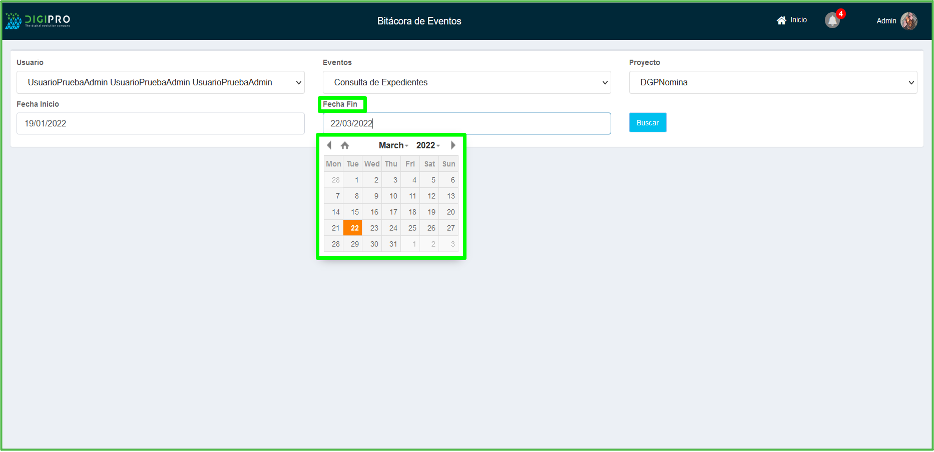Click the Fecha Fin date field
The width and height of the screenshot is (934, 452).
[466, 123]
